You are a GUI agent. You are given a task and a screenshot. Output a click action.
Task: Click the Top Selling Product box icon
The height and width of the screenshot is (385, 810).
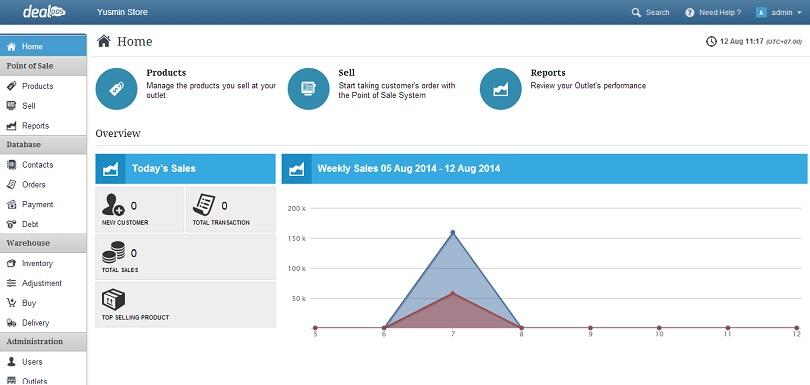click(x=114, y=300)
